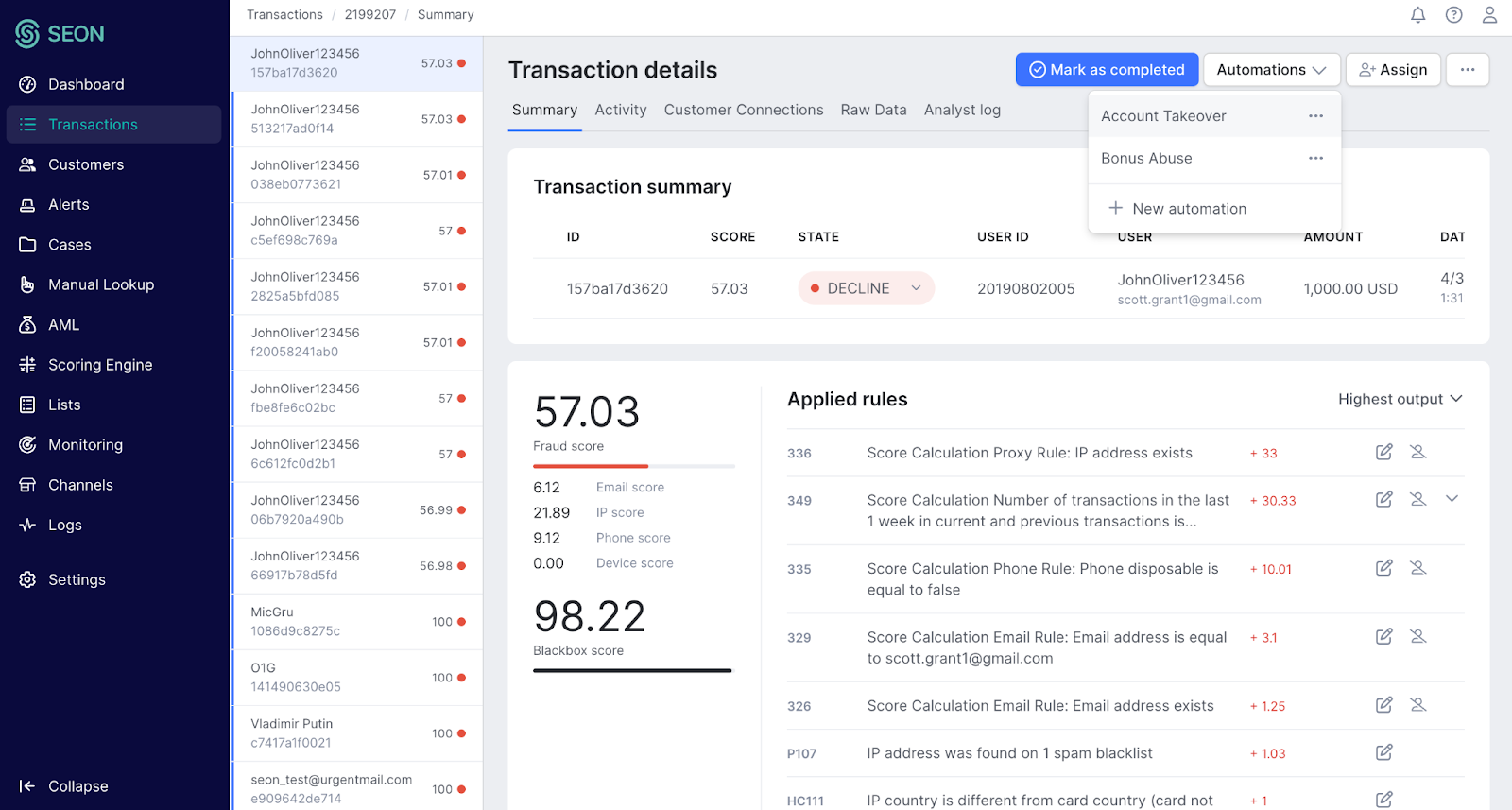The image size is (1512, 810).
Task: Open the Automations dropdown
Action: pyautogui.click(x=1271, y=70)
